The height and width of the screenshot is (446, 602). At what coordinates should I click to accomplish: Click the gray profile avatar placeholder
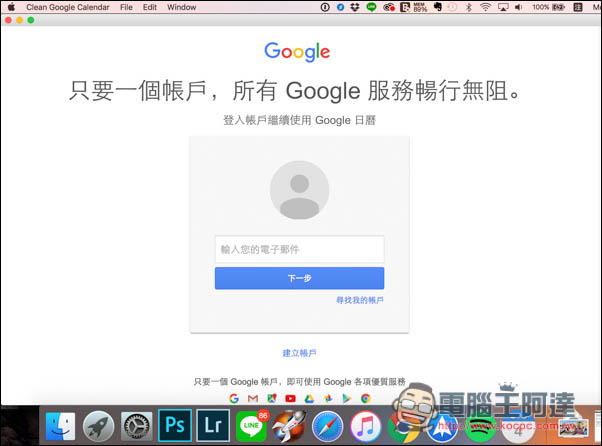tap(299, 190)
